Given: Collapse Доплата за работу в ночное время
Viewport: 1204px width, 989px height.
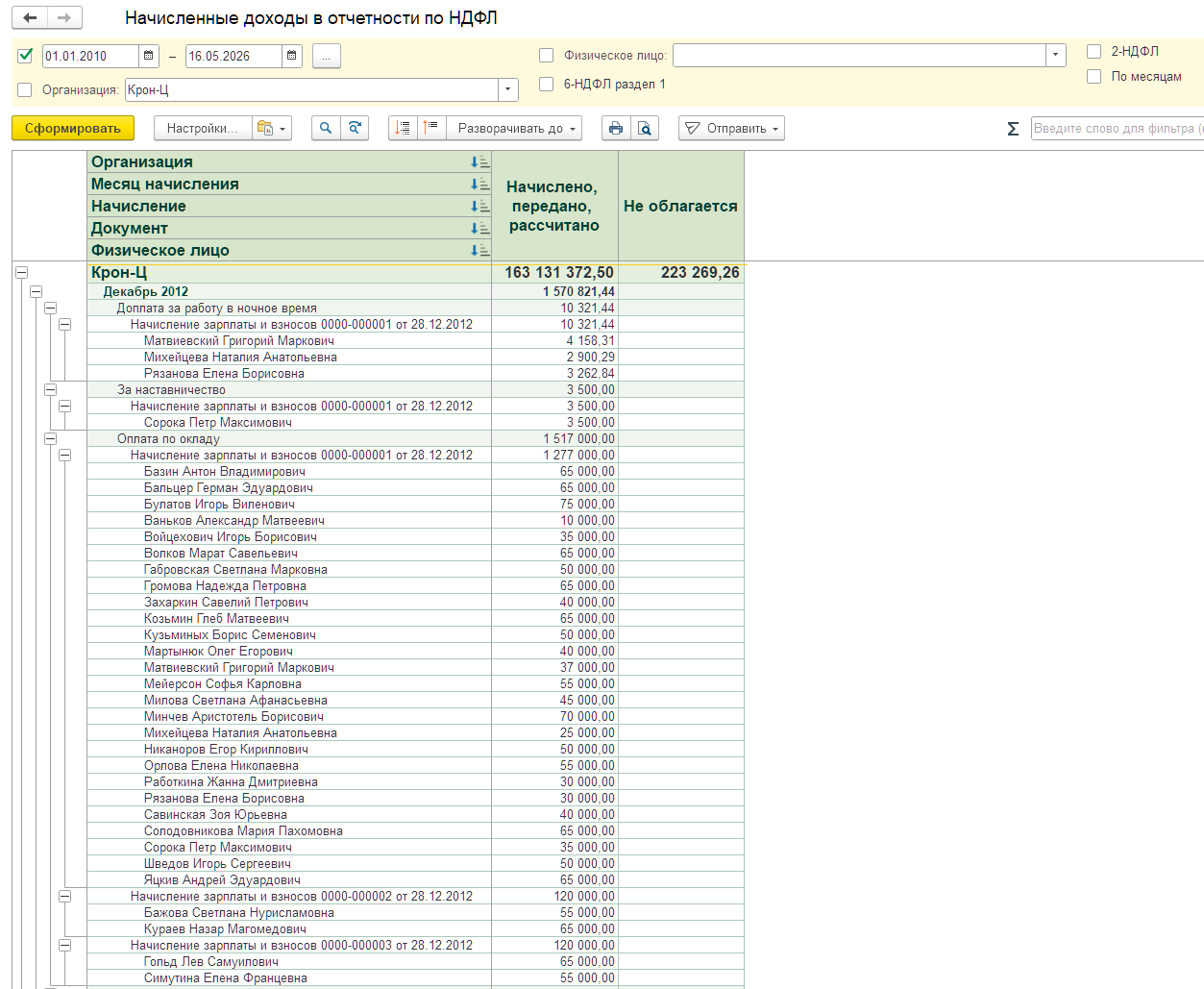Looking at the screenshot, I should coord(50,308).
